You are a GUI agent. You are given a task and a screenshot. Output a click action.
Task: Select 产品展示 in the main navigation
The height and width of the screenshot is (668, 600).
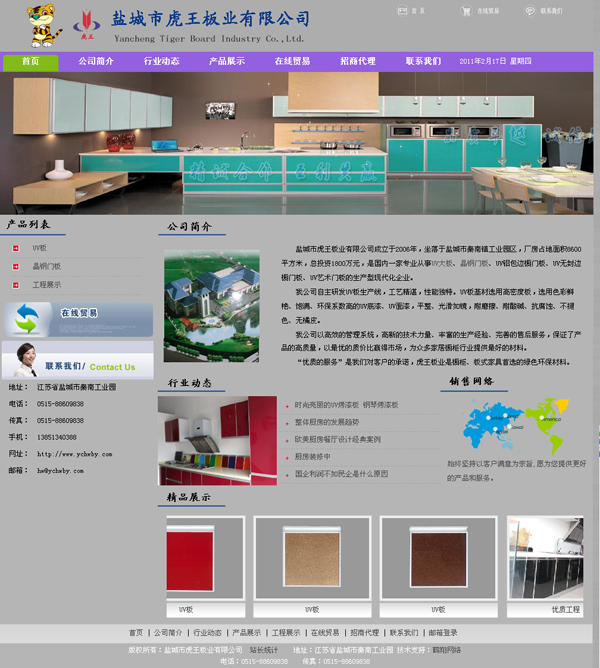tap(227, 61)
